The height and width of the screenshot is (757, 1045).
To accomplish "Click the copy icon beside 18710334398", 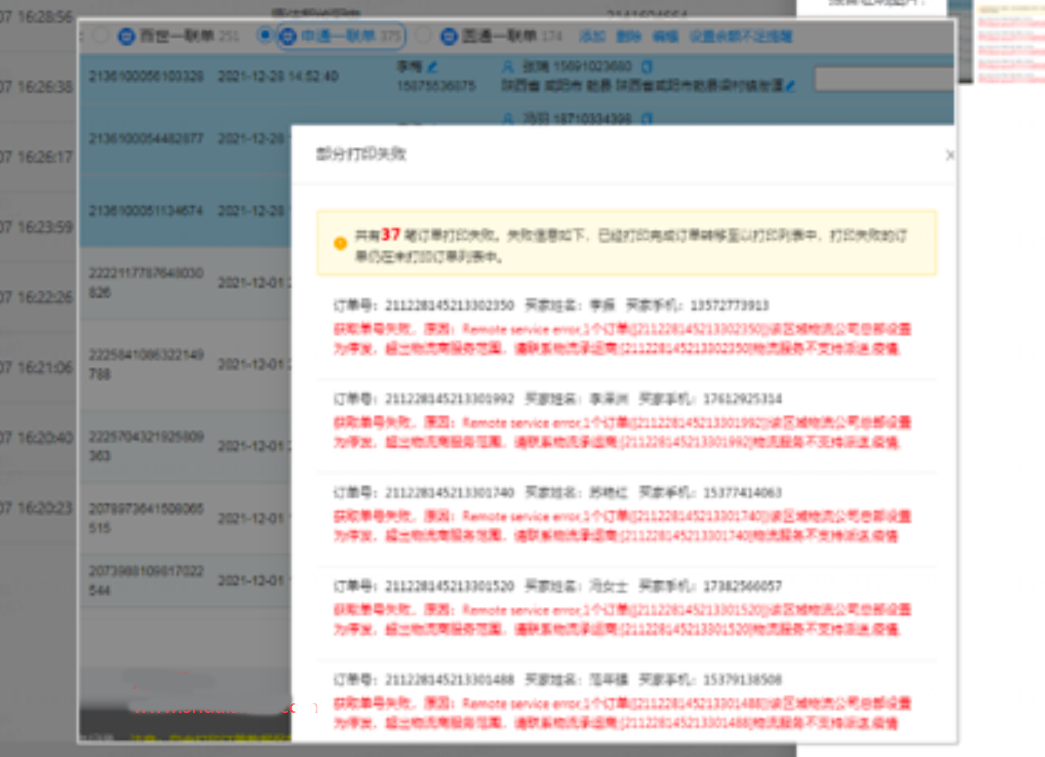I will click(x=646, y=119).
